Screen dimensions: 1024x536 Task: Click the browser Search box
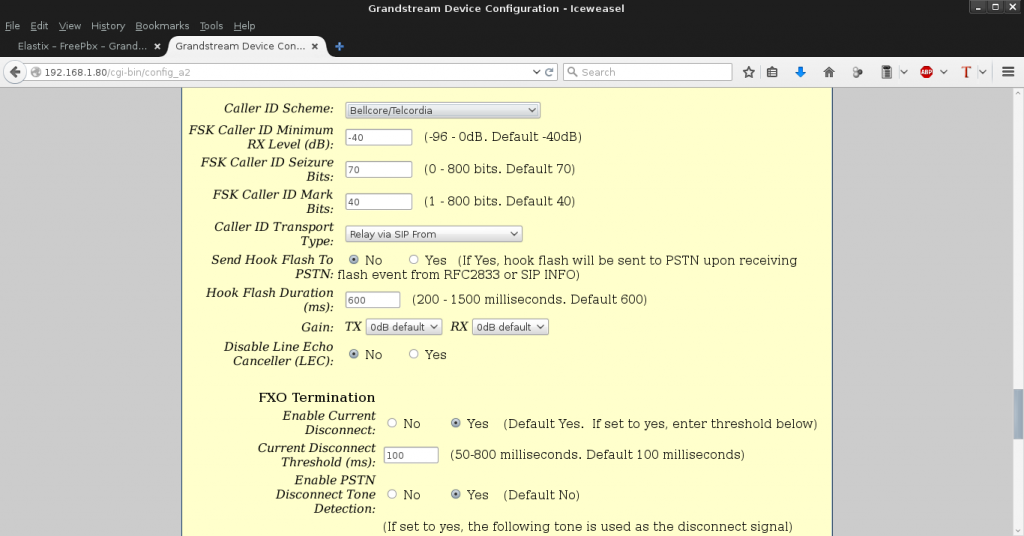click(x=650, y=72)
